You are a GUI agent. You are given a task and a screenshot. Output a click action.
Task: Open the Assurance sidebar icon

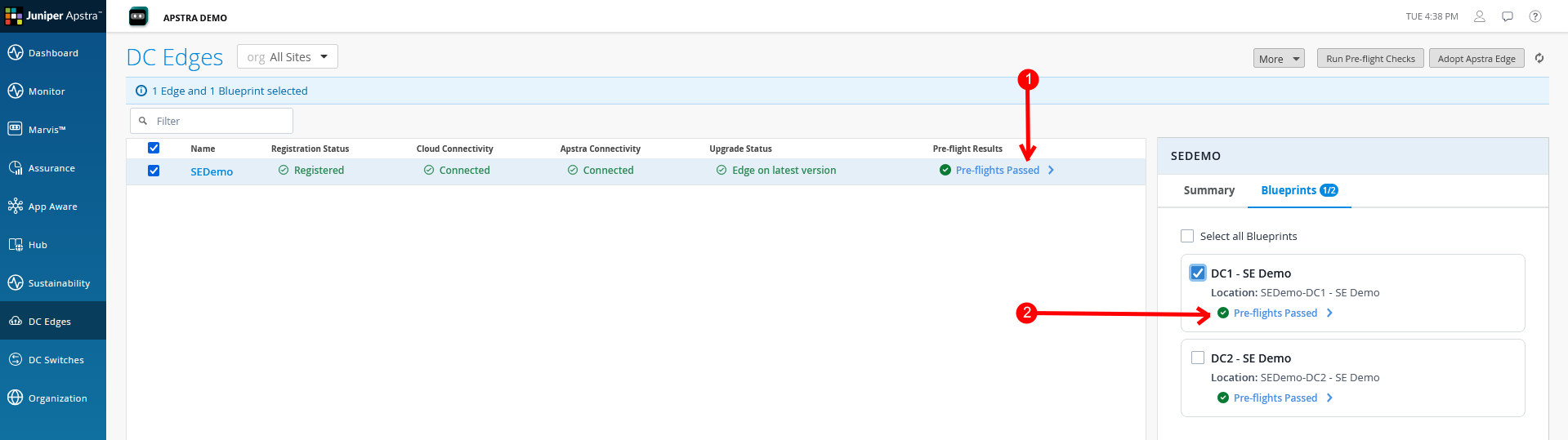click(x=16, y=168)
